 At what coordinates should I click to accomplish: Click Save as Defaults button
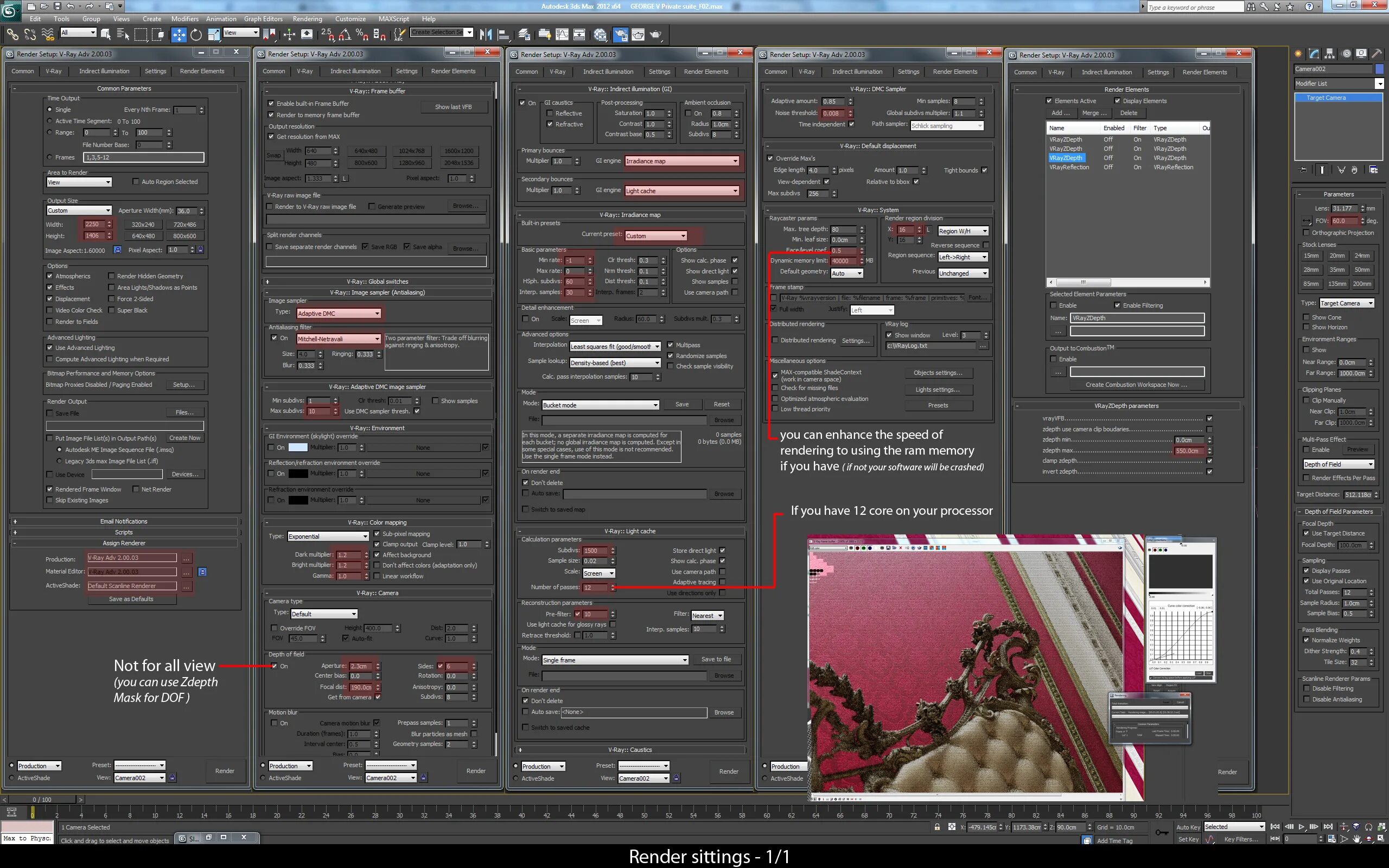(x=131, y=599)
